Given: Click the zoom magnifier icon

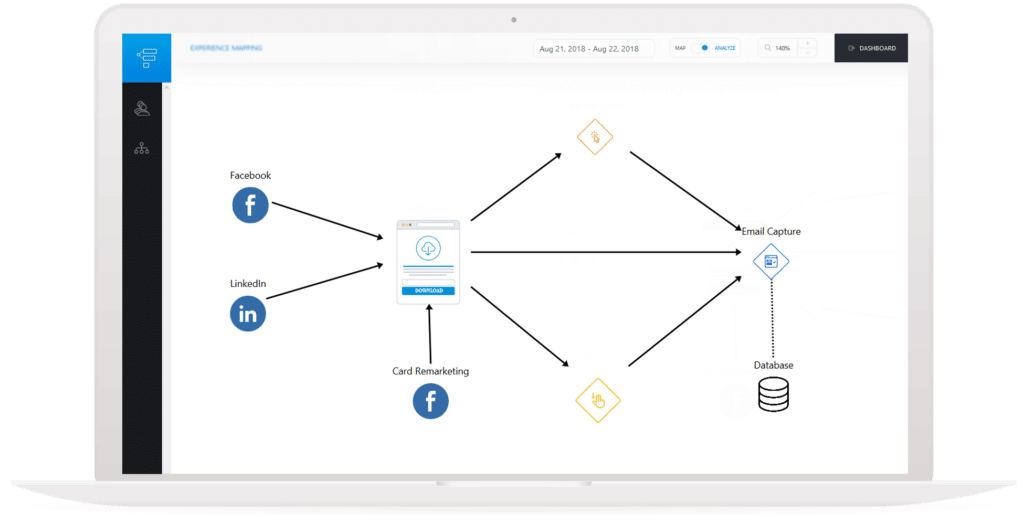Looking at the screenshot, I should coord(768,48).
